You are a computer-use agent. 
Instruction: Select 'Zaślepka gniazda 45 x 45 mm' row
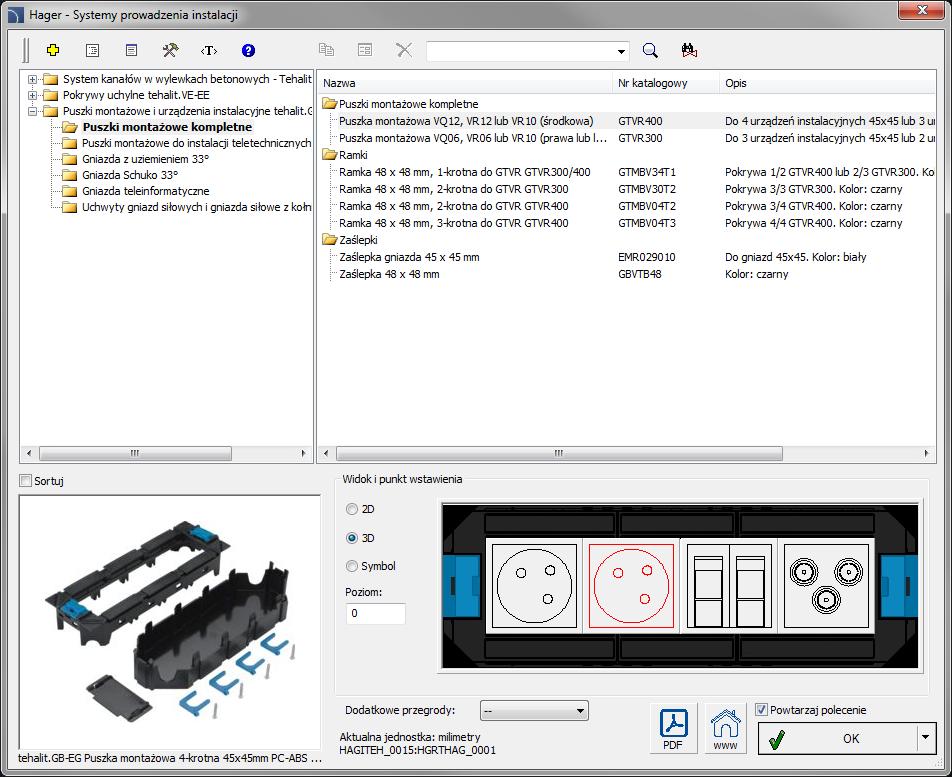tap(627, 257)
